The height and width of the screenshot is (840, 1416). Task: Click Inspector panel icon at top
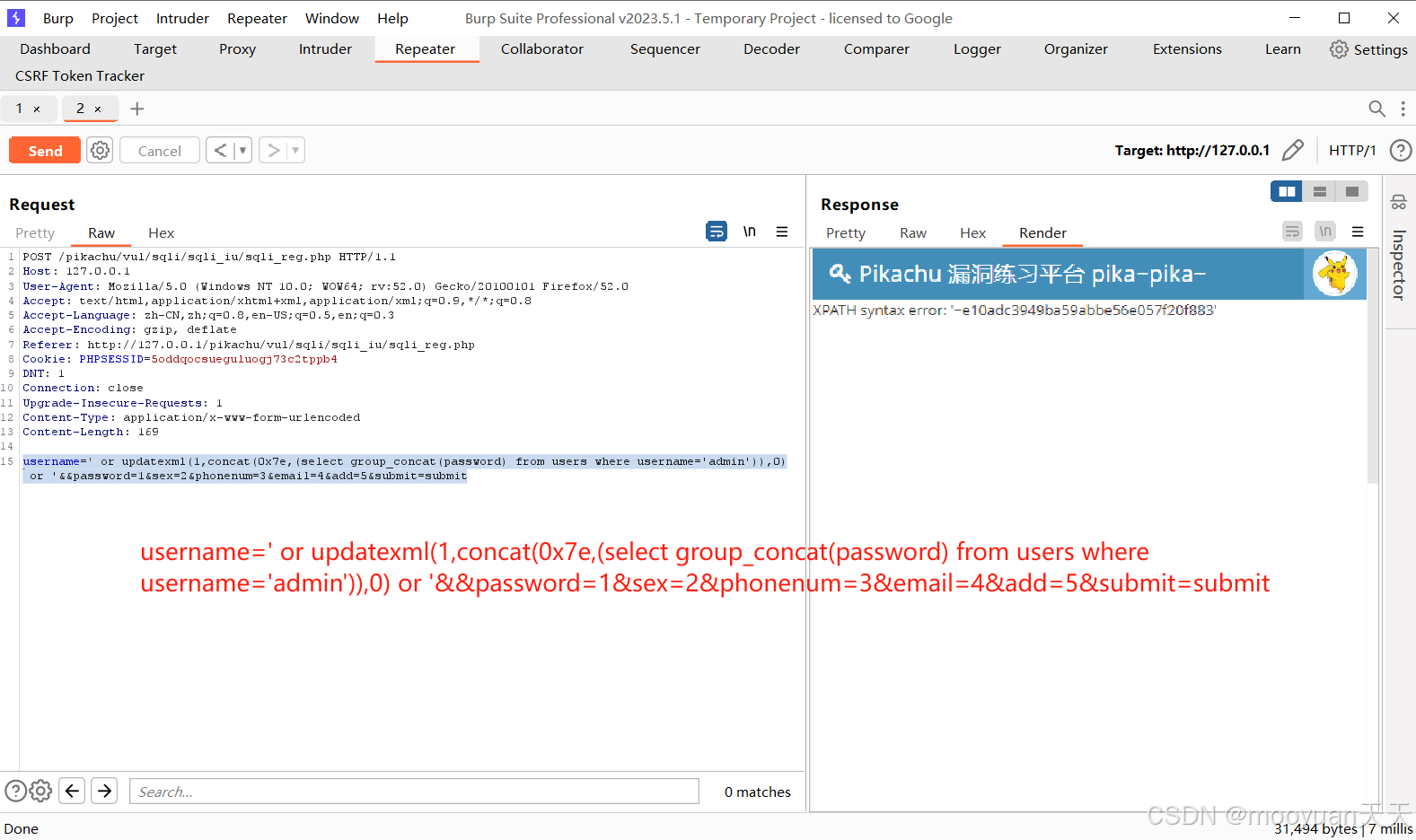pos(1399,202)
